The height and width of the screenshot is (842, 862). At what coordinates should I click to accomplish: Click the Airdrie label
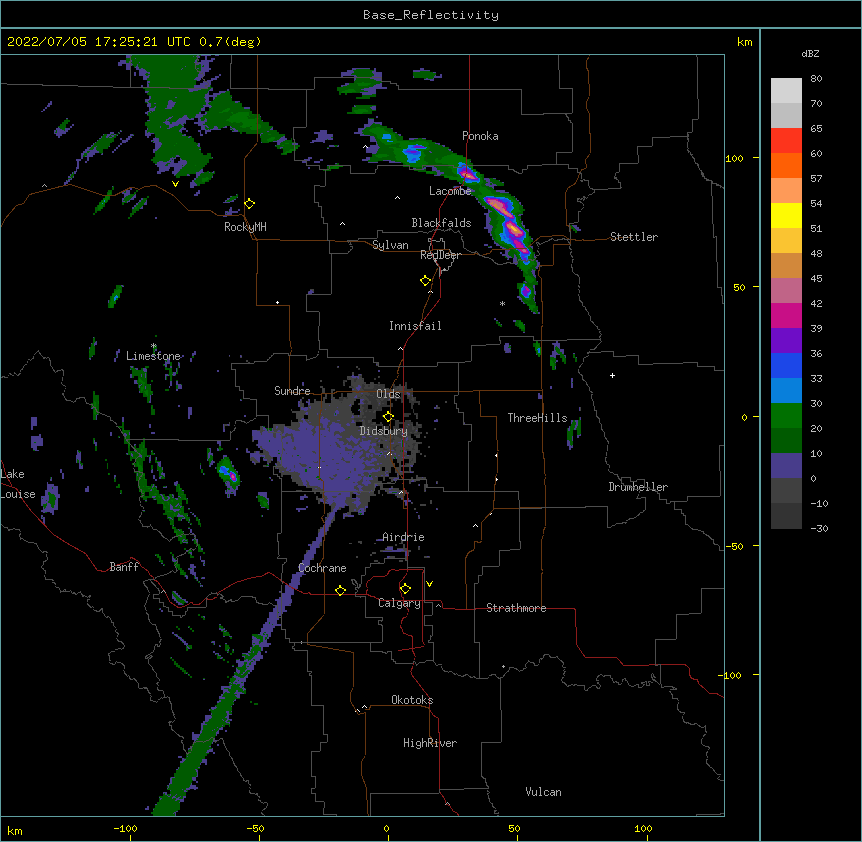[x=403, y=537]
